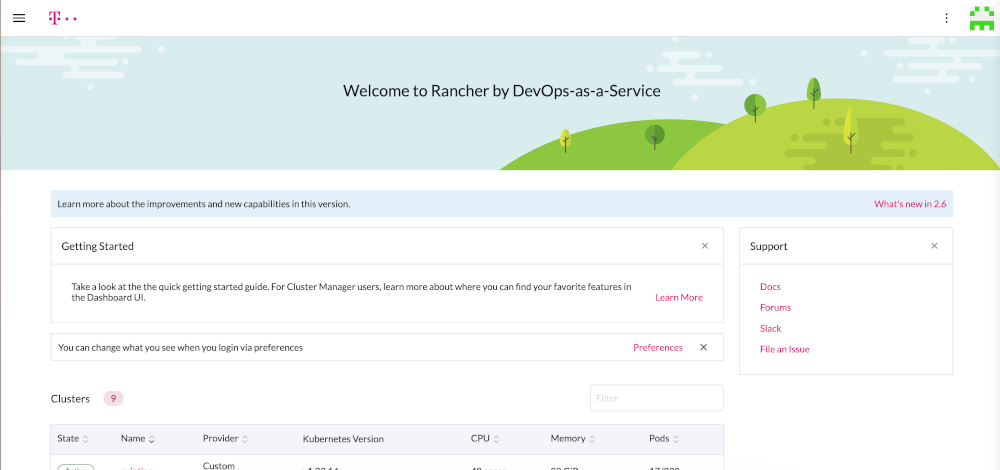Click the Kubernetes Version column header
The height and width of the screenshot is (470, 1000).
[x=343, y=439]
